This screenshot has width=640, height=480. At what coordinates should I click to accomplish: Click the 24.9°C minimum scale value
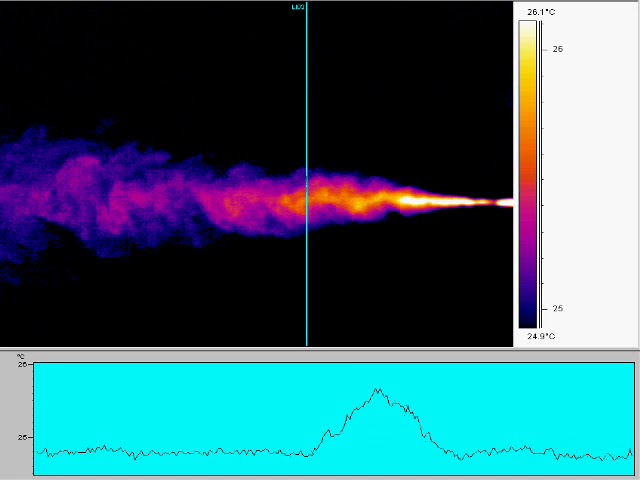[541, 336]
